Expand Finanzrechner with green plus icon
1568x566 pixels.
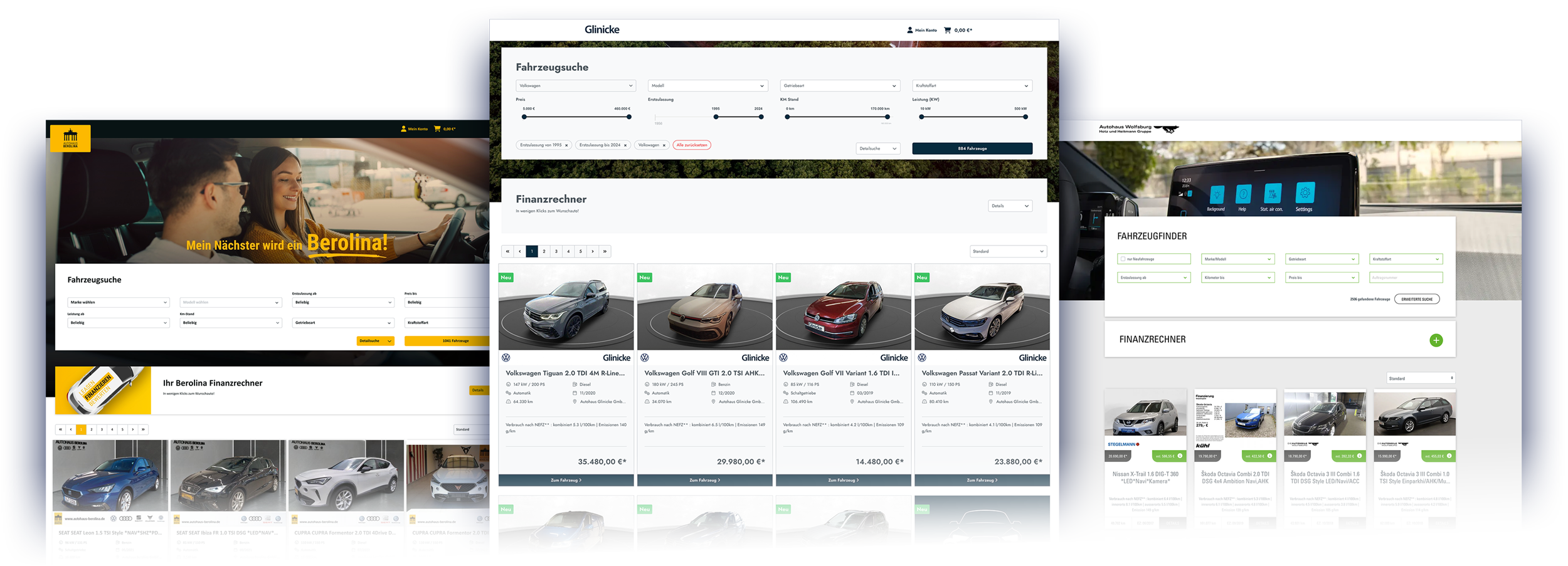tap(1436, 340)
